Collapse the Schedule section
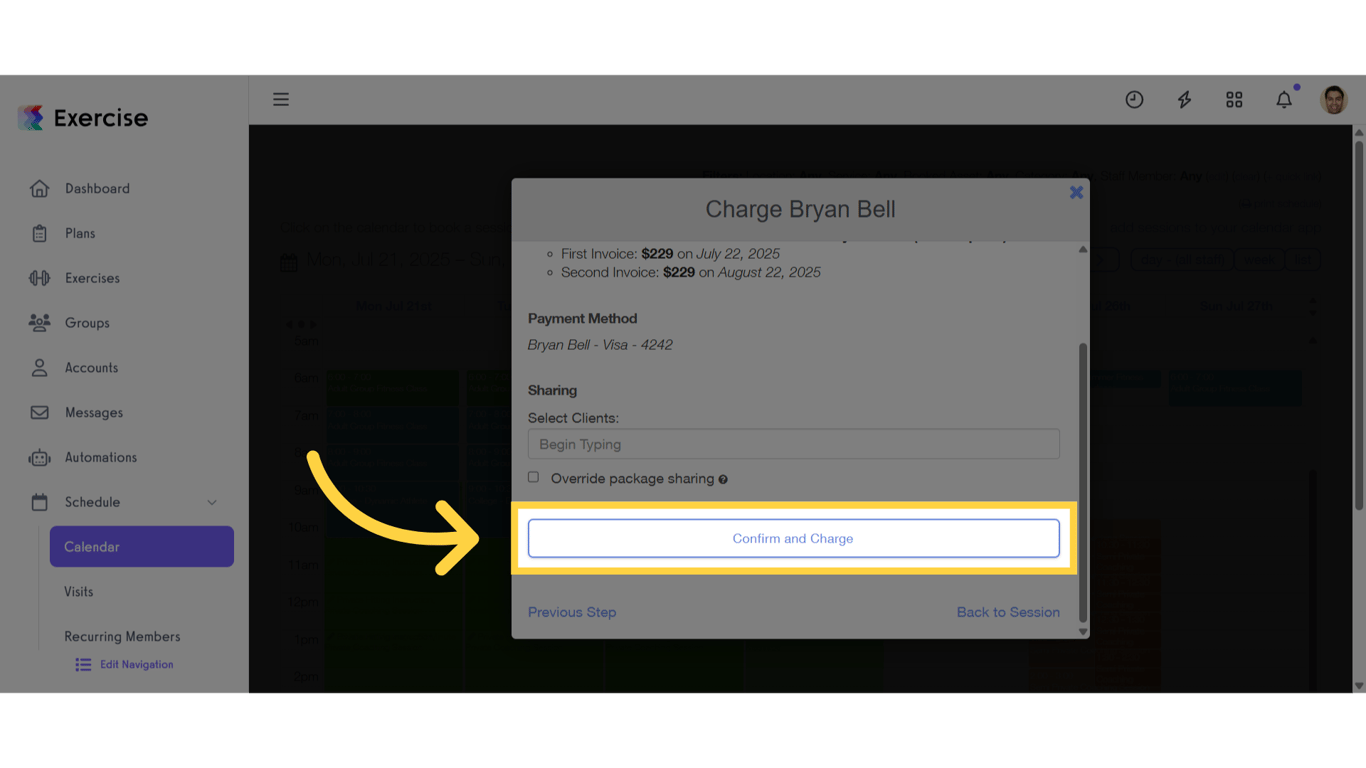Viewport: 1366px width, 768px height. (211, 502)
